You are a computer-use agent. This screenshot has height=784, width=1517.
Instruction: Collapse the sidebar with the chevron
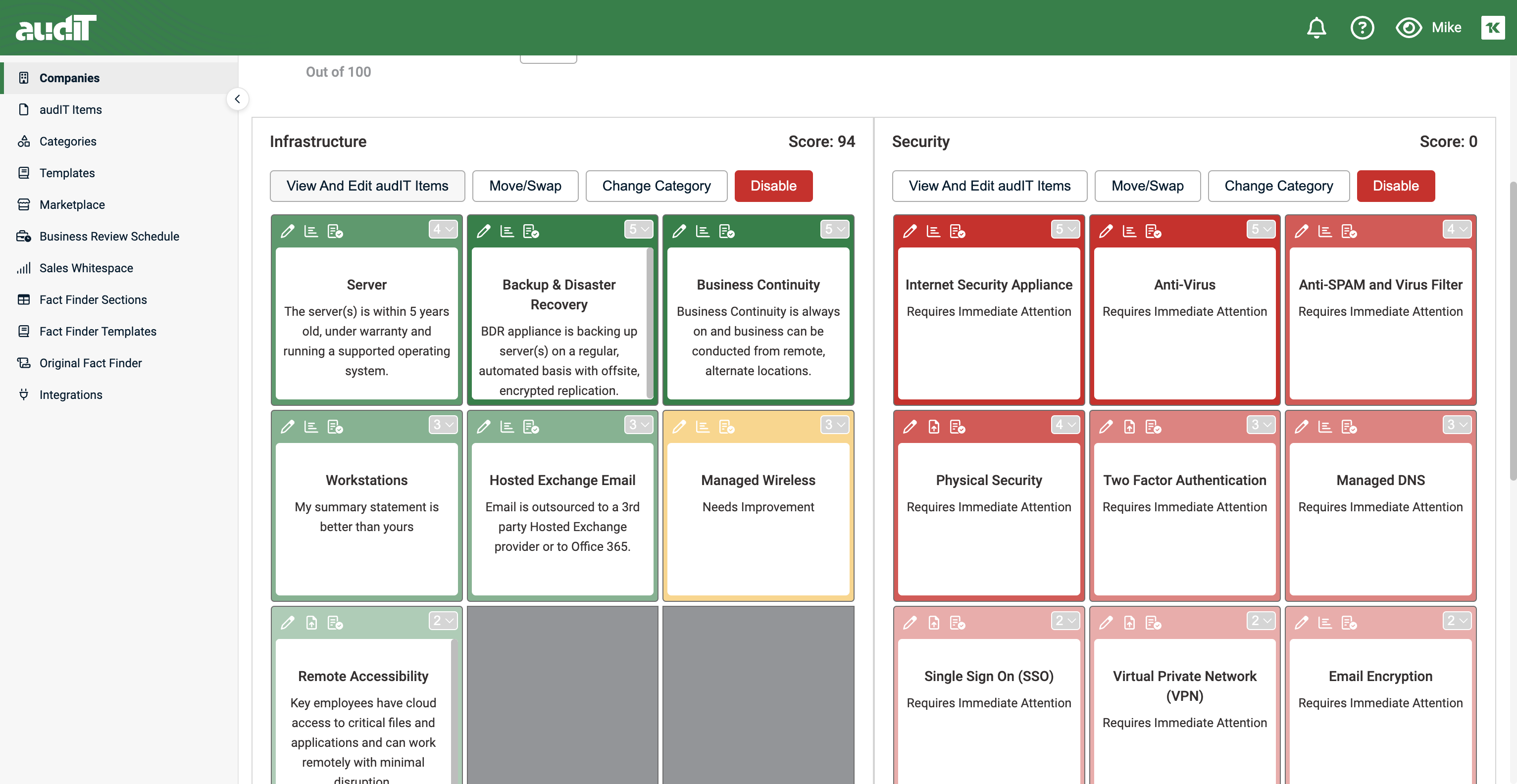pos(237,99)
